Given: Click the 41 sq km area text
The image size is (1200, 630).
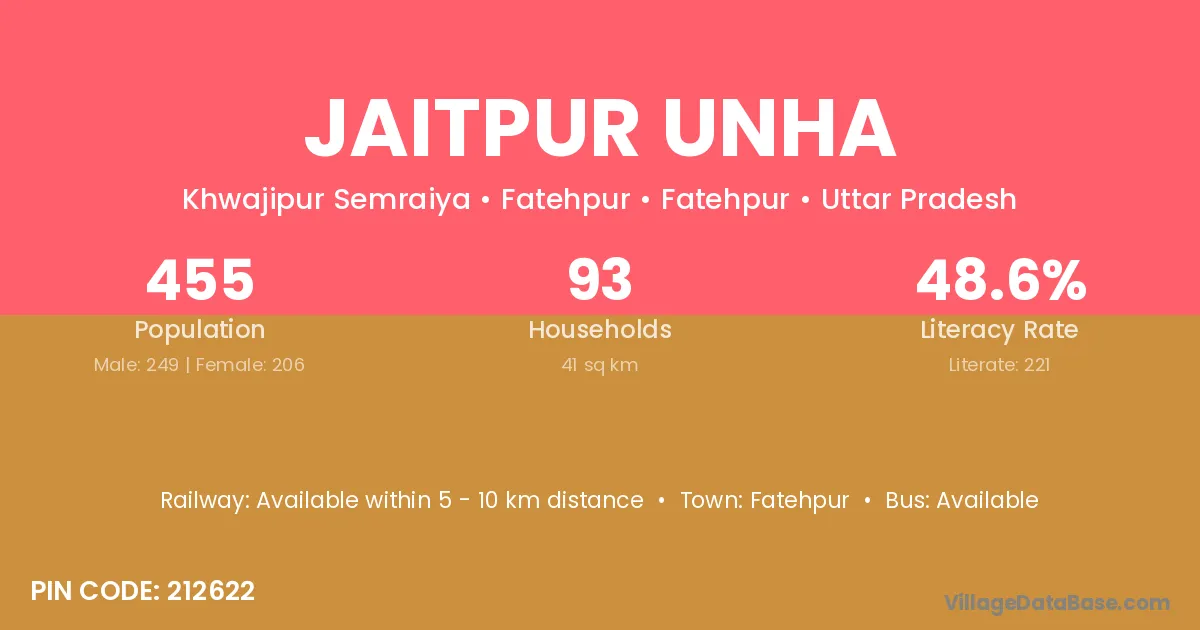Looking at the screenshot, I should [x=600, y=365].
